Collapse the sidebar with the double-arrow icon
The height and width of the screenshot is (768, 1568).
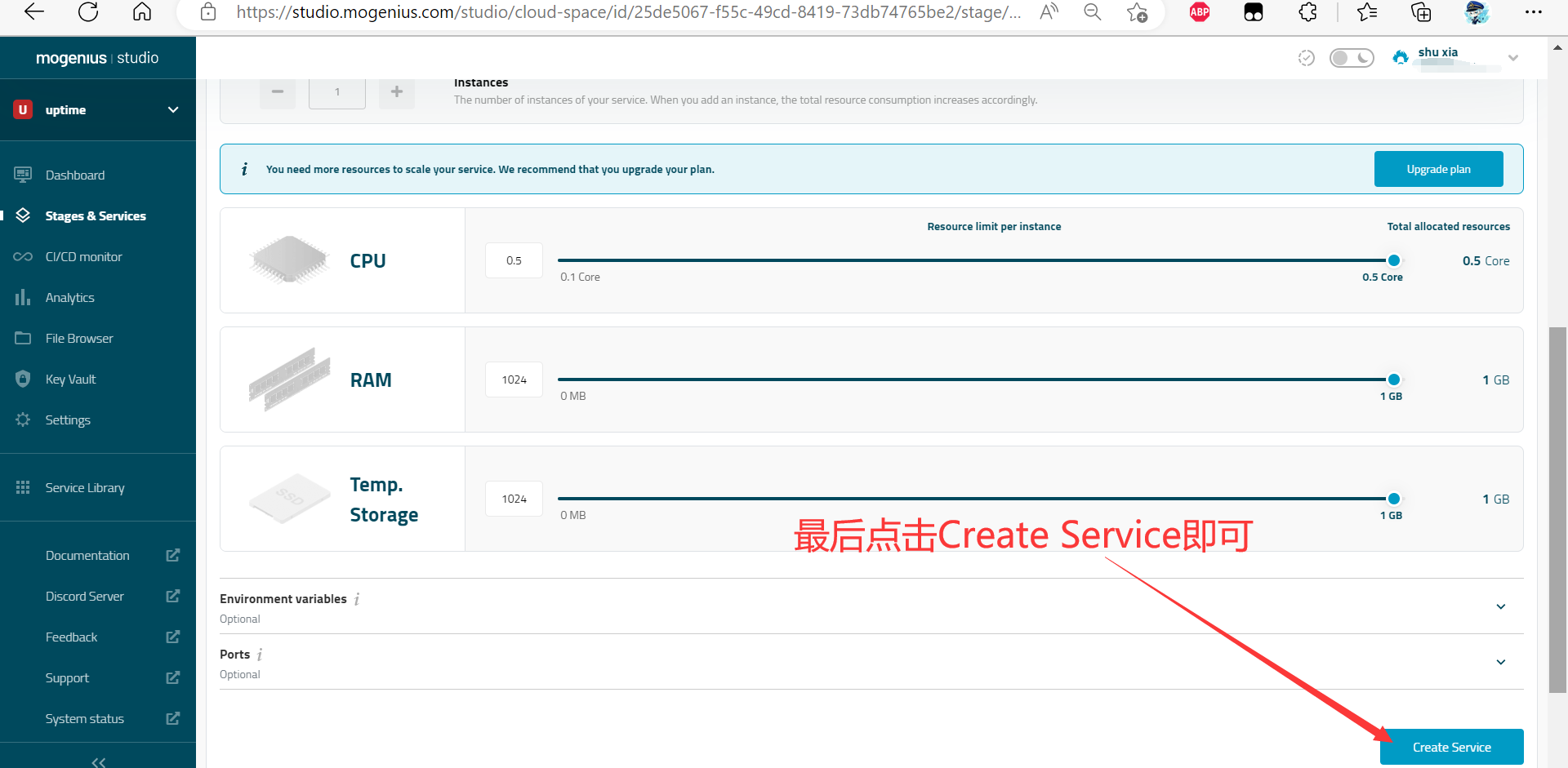99,761
